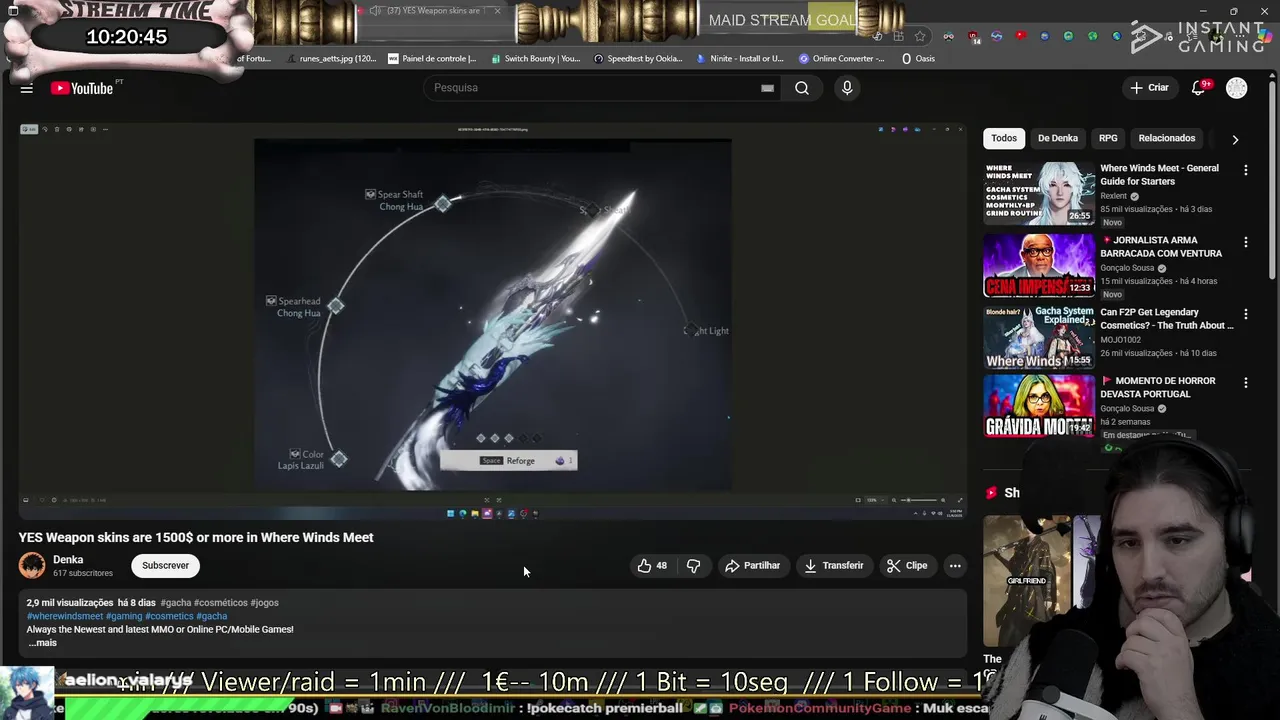Select the Todos filter chip
The height and width of the screenshot is (720, 1280).
1004,138
